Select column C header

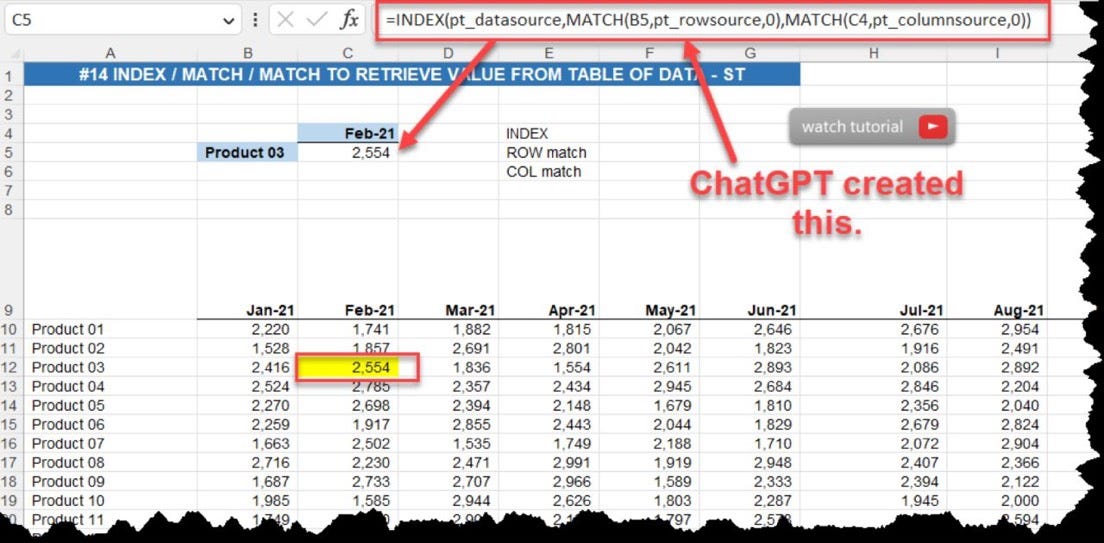[348, 54]
